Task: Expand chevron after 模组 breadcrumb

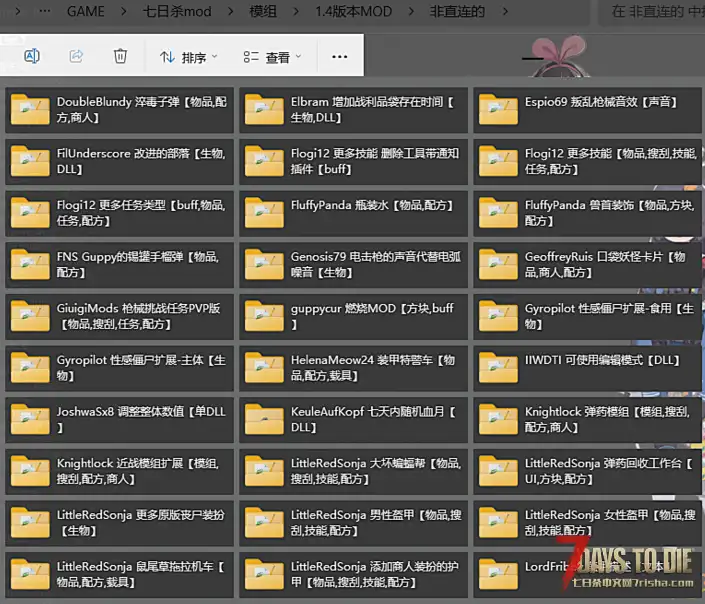Action: click(x=296, y=11)
